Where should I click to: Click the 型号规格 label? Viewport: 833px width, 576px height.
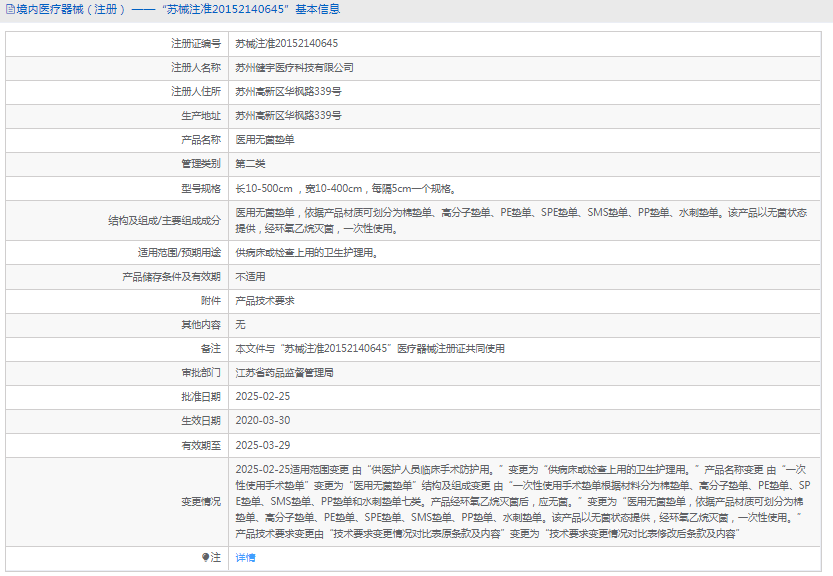click(201, 189)
